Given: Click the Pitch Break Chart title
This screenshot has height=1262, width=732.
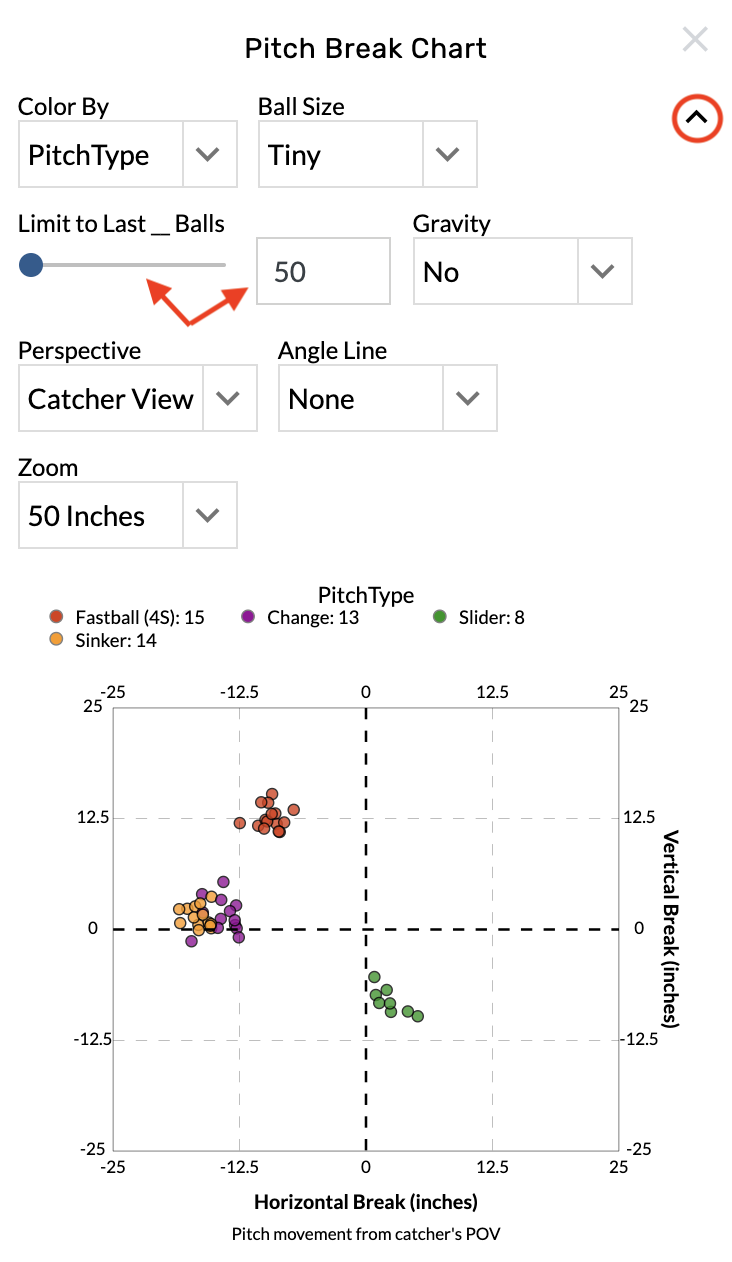Looking at the screenshot, I should (365, 48).
